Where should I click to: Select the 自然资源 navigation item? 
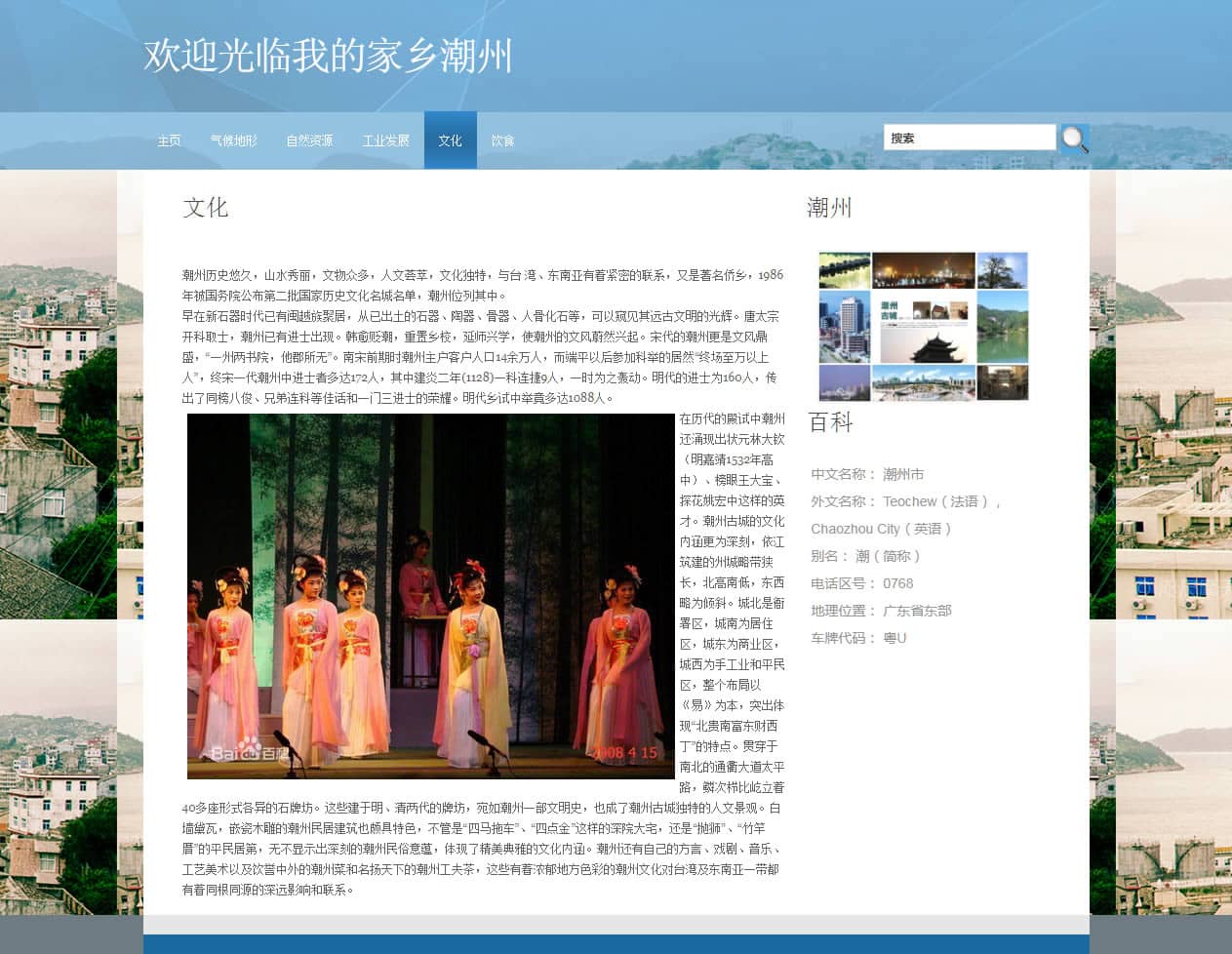click(x=309, y=140)
